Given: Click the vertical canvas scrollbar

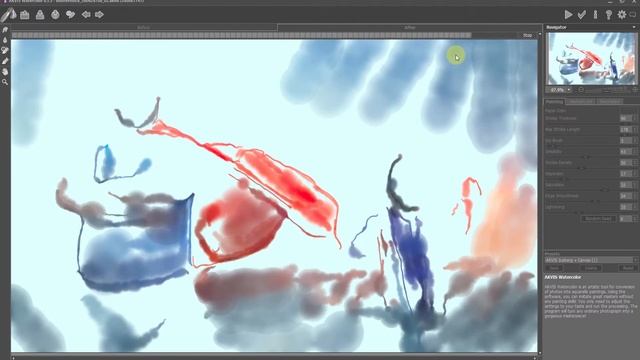Looking at the screenshot, I should (x=540, y=194).
